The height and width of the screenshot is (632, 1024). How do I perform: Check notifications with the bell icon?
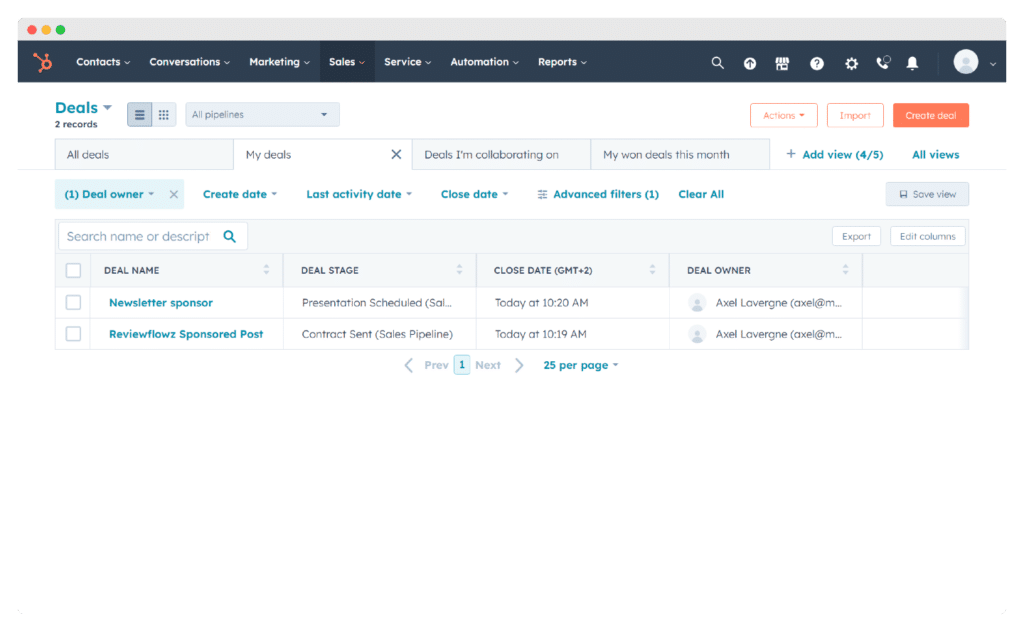(x=912, y=62)
